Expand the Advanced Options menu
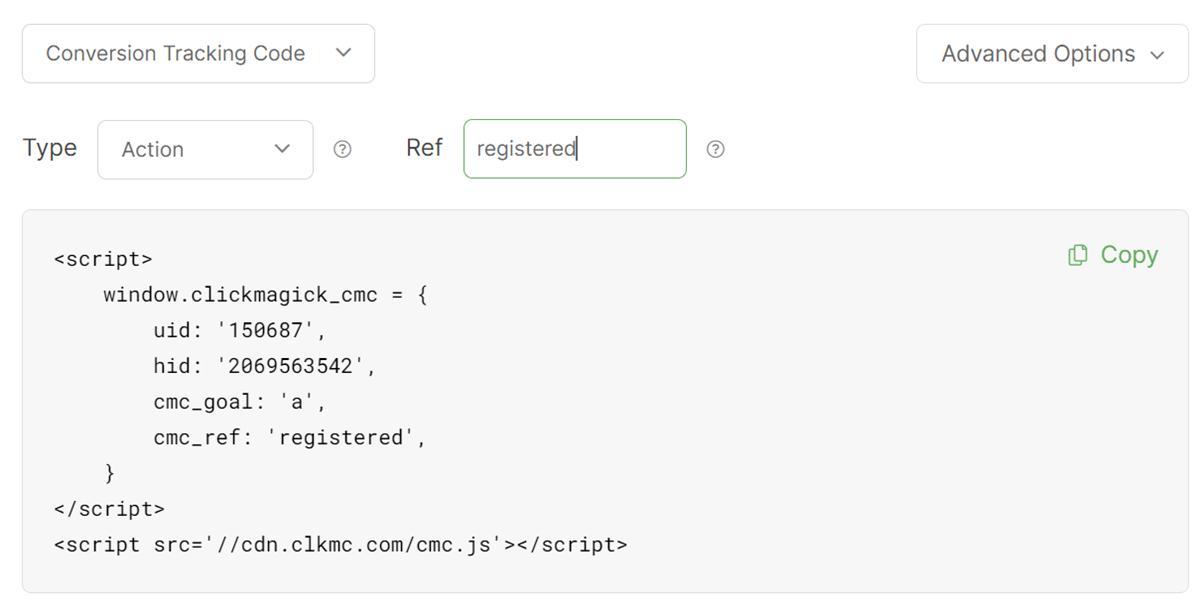 tap(1051, 54)
